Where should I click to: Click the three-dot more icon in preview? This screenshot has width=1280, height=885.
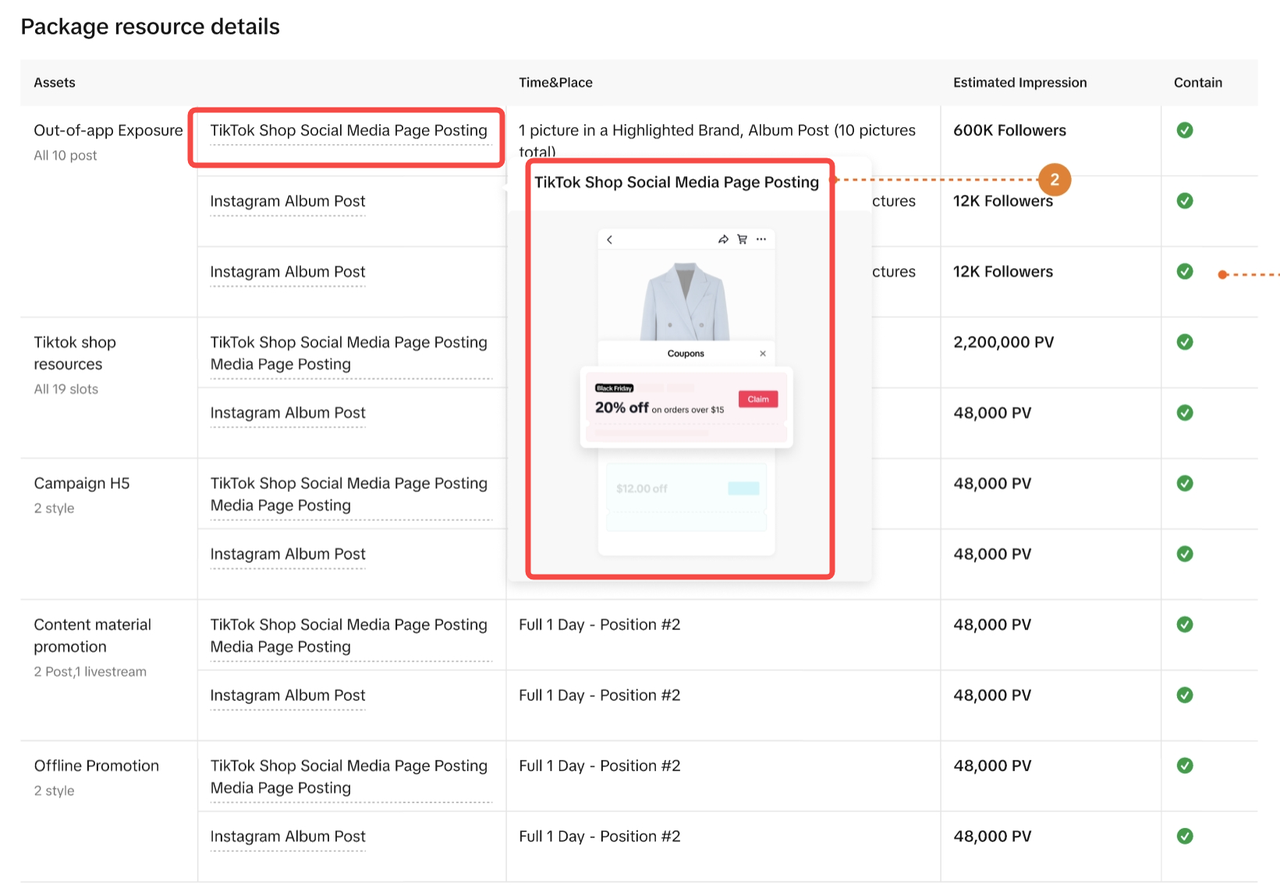coord(761,240)
